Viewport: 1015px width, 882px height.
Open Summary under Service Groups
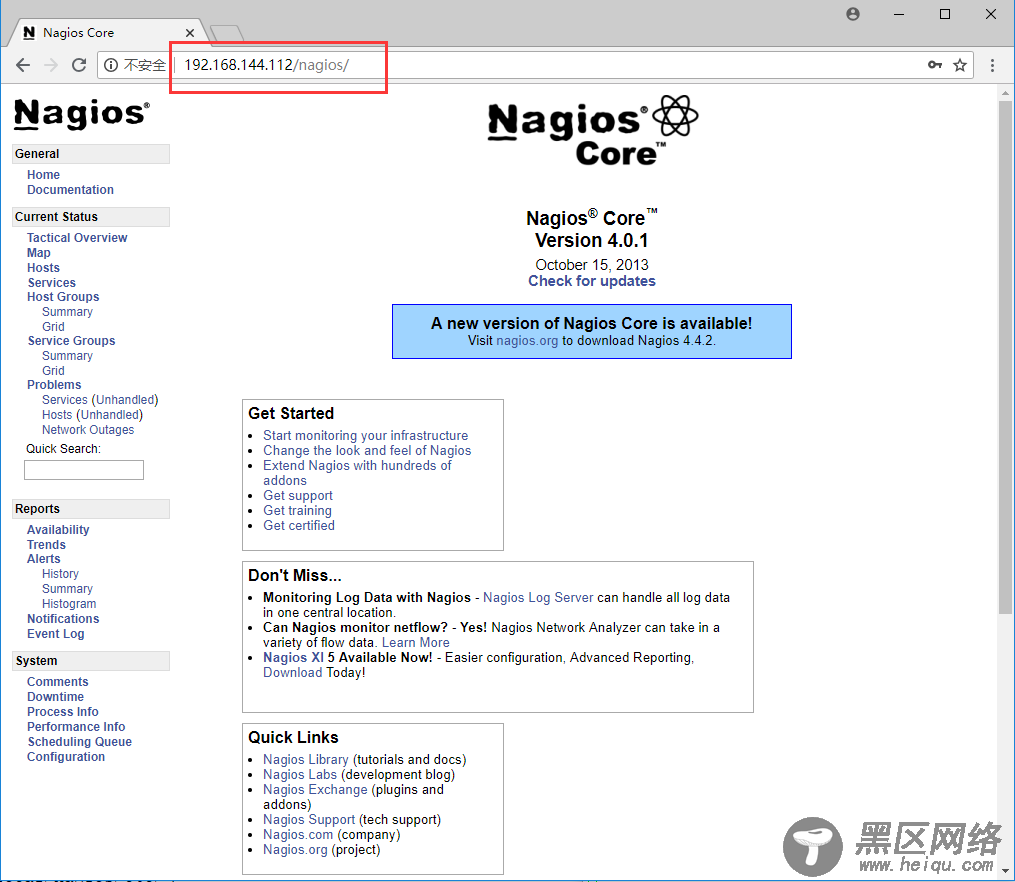click(x=67, y=356)
